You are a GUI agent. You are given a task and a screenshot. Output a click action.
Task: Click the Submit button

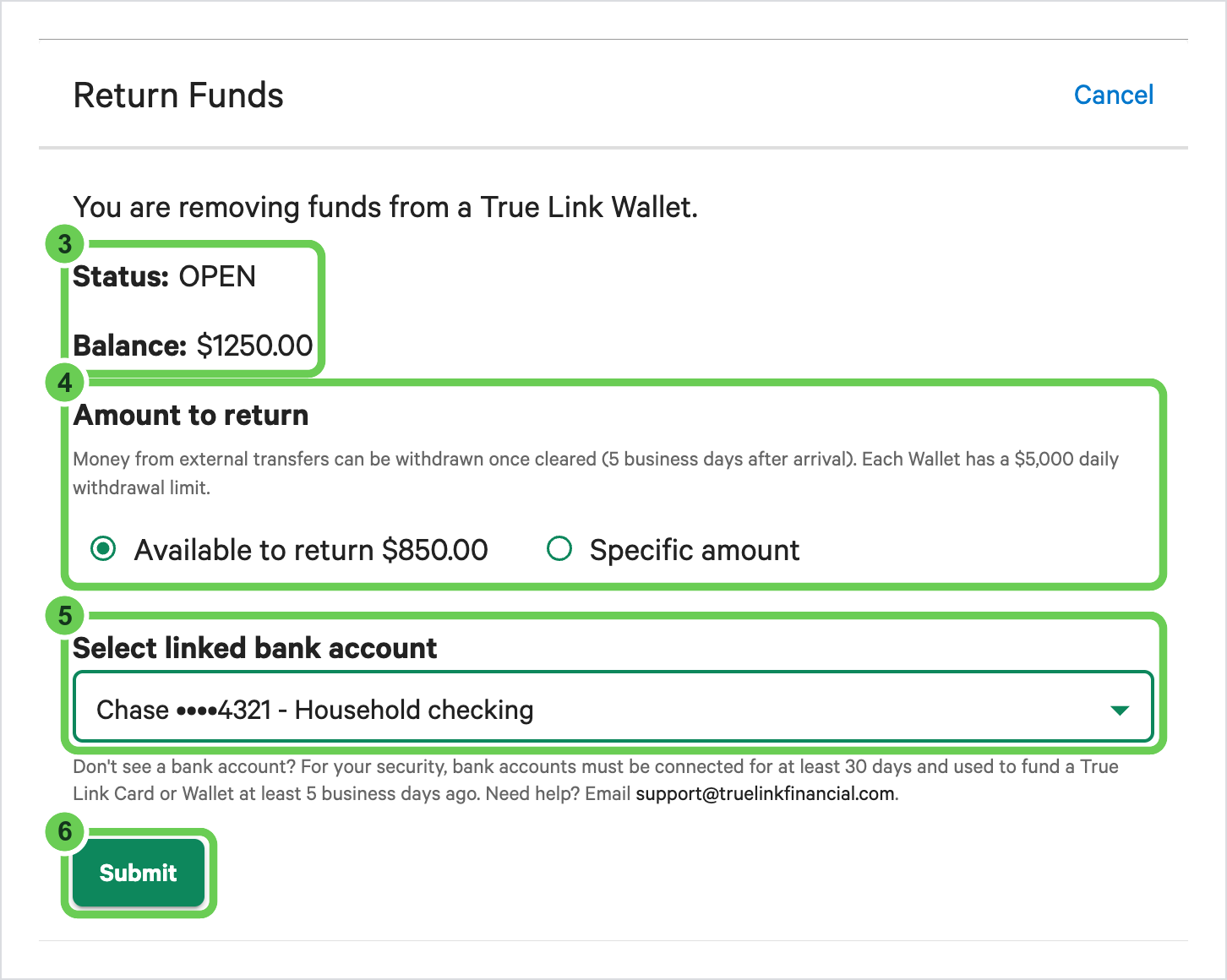click(x=139, y=873)
